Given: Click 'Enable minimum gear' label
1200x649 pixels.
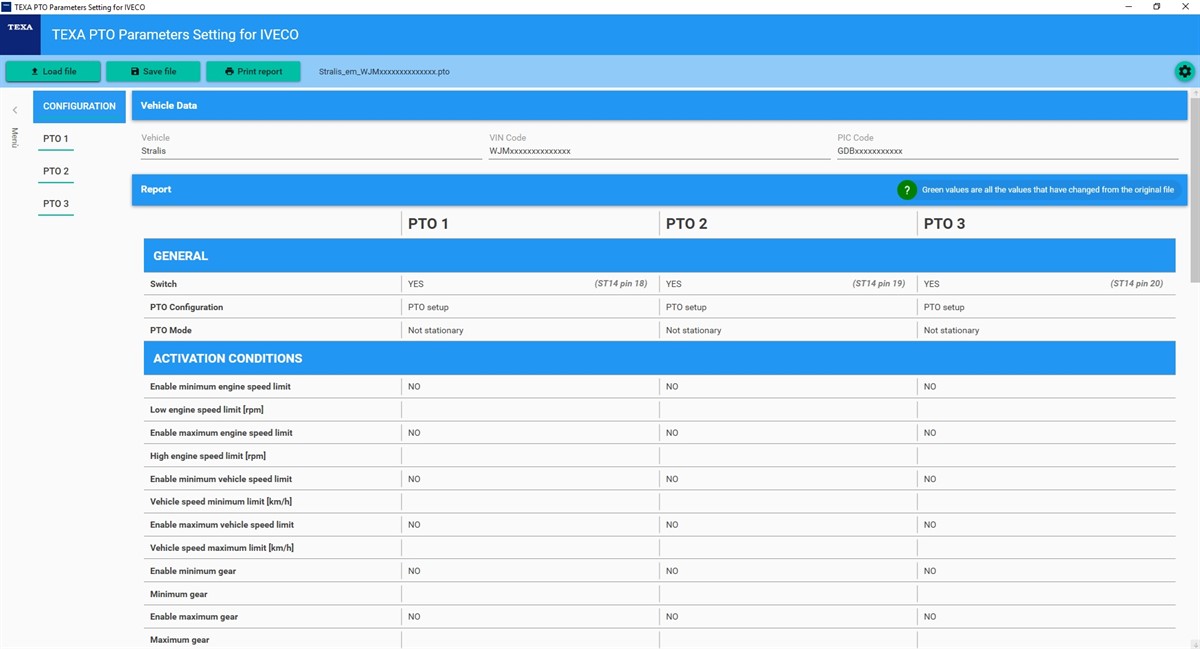Looking at the screenshot, I should [x=193, y=571].
